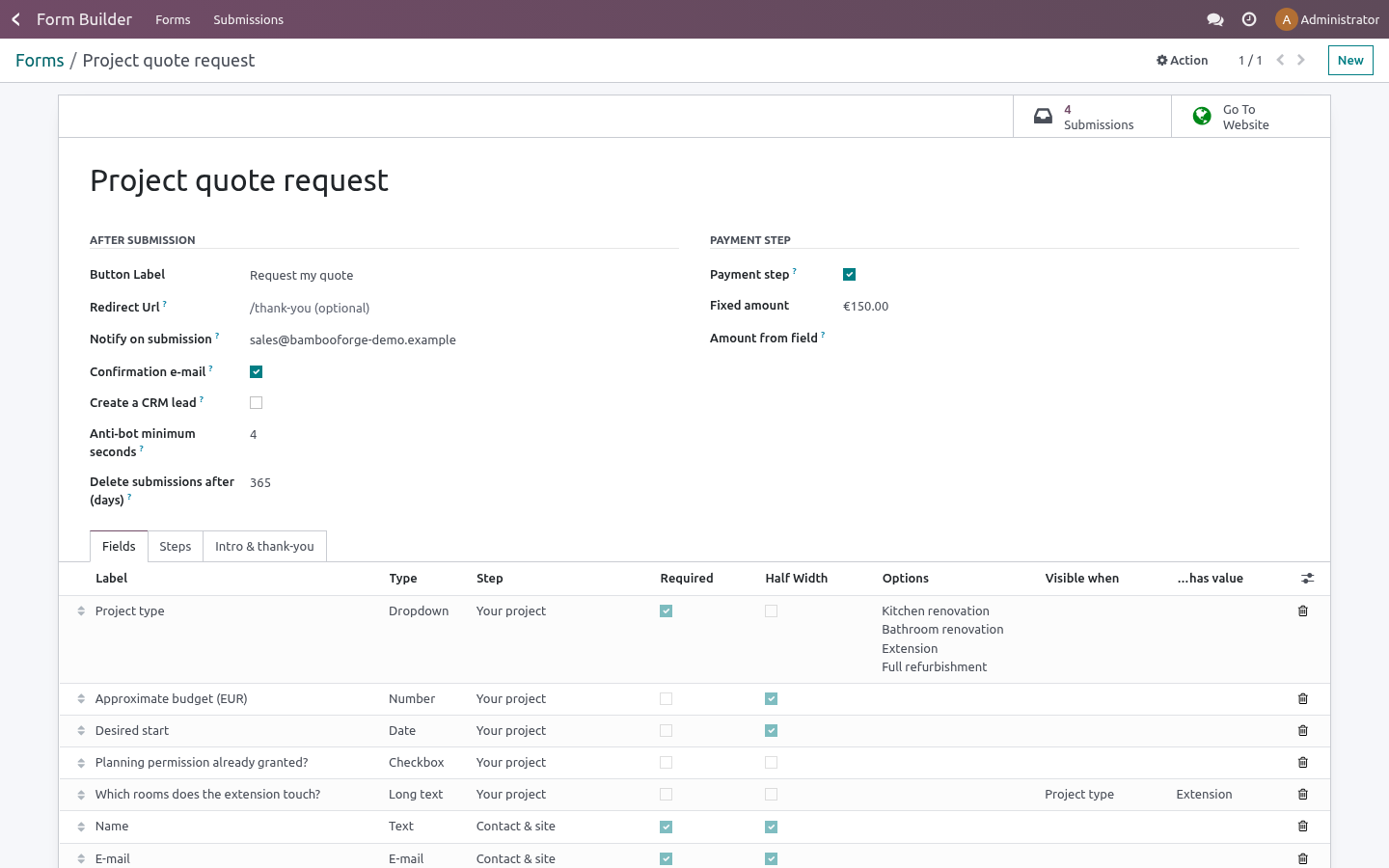The width and height of the screenshot is (1389, 868).
Task: Delete the extension rooms question row
Action: tap(1303, 795)
